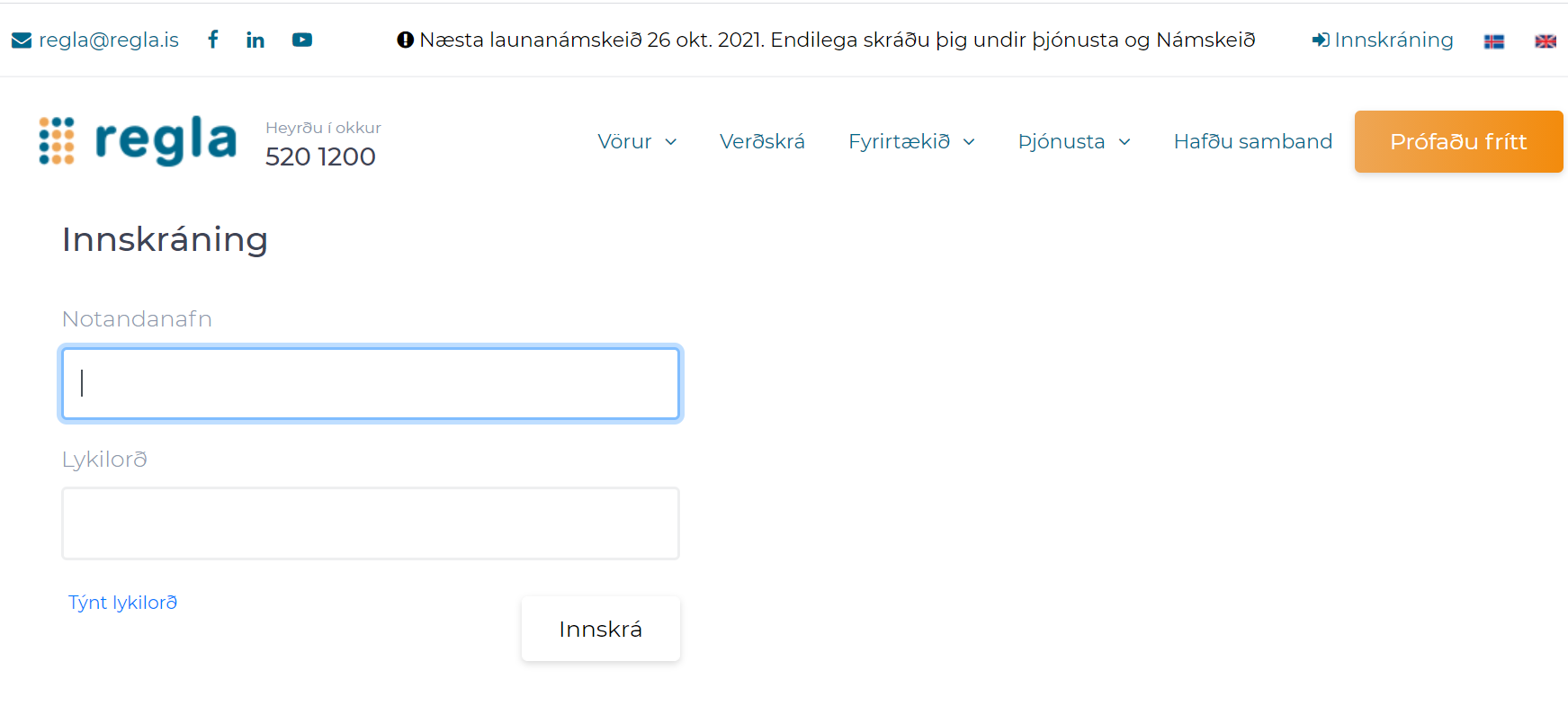This screenshot has height=724, width=1568.
Task: Expand the Fyrirtækið dropdown menu
Action: click(x=911, y=141)
